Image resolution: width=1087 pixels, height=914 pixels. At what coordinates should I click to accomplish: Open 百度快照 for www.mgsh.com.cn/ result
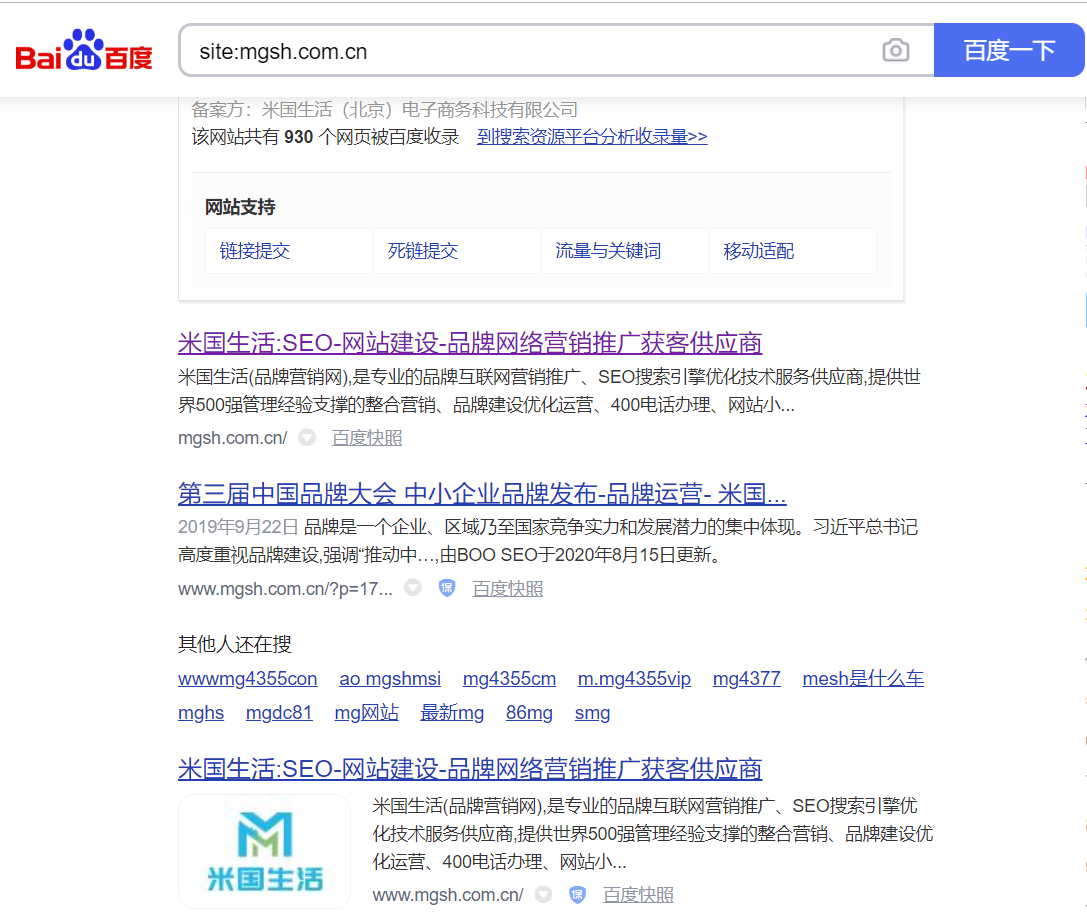[638, 895]
